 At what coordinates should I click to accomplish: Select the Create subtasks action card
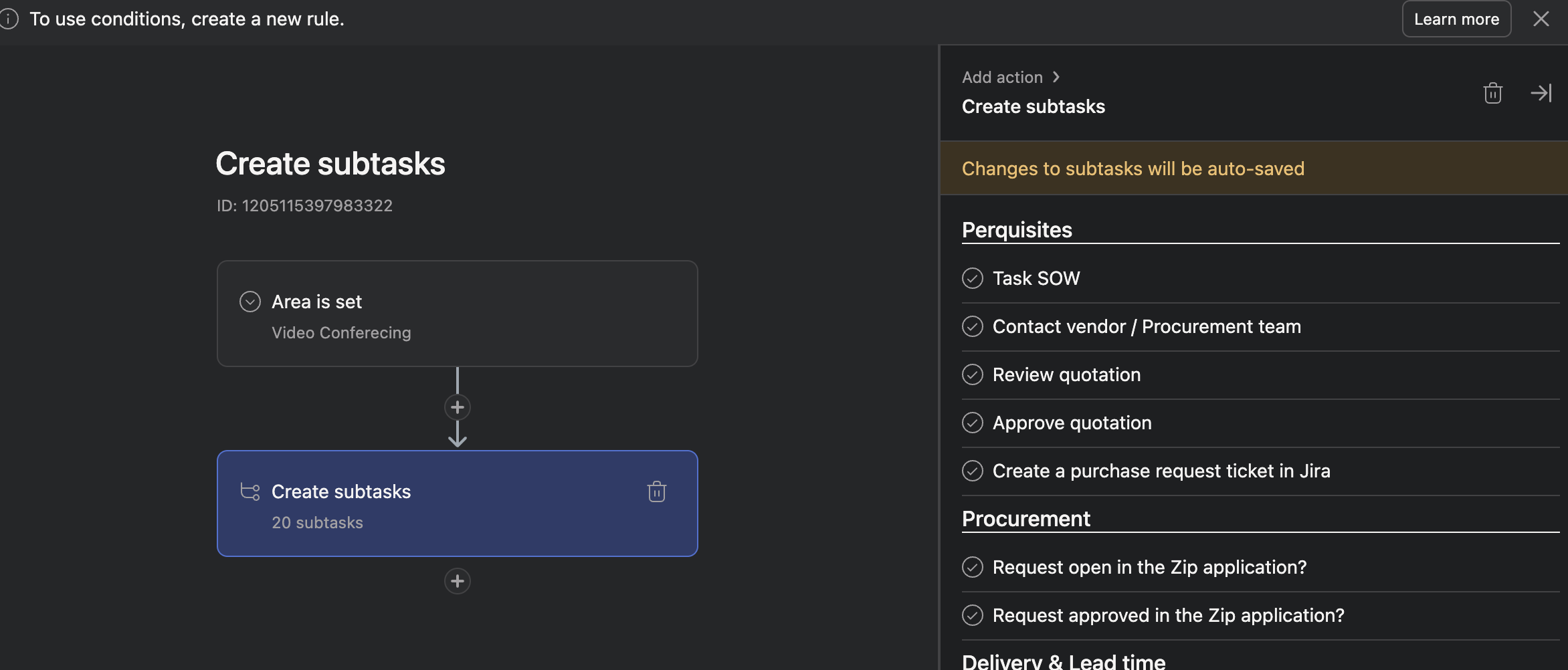pyautogui.click(x=458, y=504)
